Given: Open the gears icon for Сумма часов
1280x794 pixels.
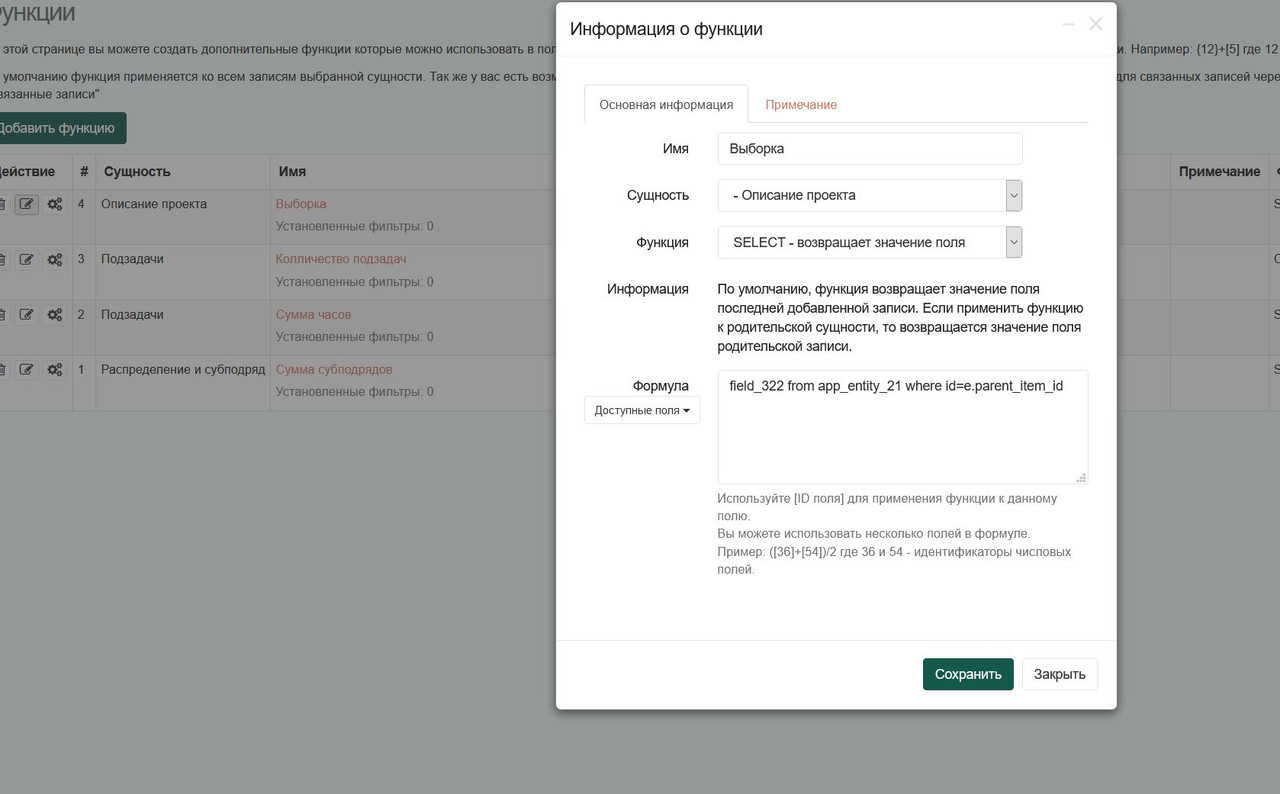Looking at the screenshot, I should [x=55, y=314].
